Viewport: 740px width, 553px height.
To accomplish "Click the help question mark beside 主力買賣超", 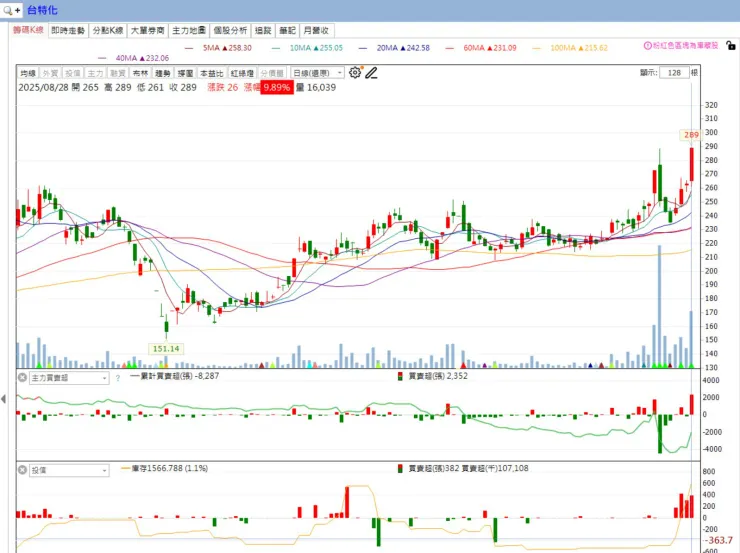I will point(118,378).
